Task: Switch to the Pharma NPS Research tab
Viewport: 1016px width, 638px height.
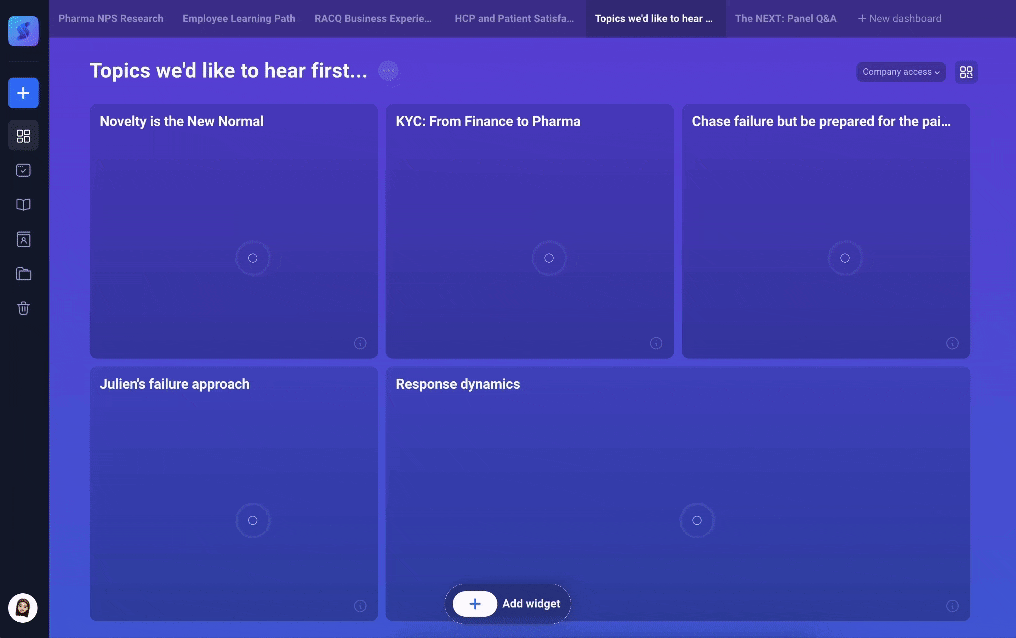Action: click(x=110, y=19)
